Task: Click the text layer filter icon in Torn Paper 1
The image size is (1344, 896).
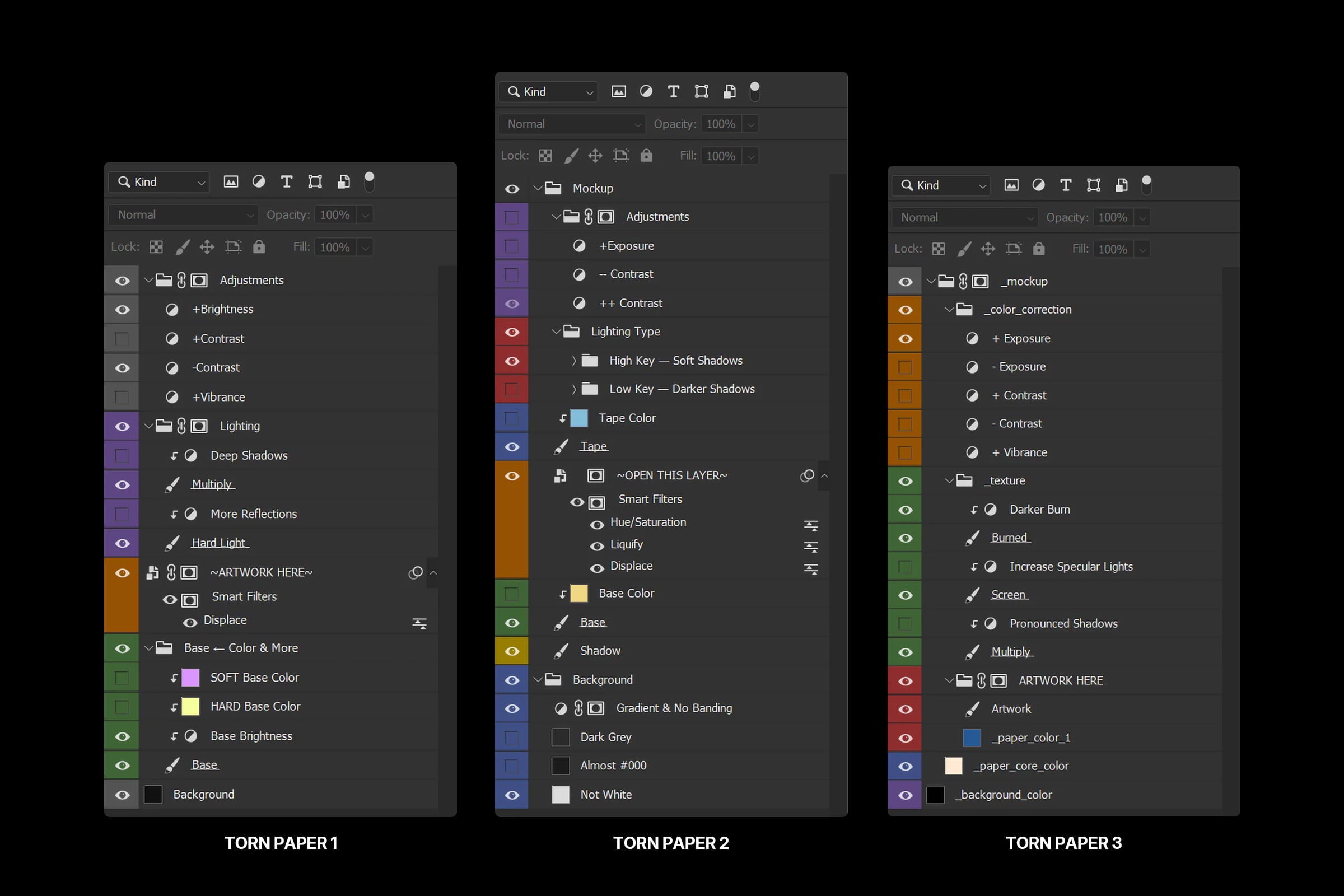Action: point(286,181)
